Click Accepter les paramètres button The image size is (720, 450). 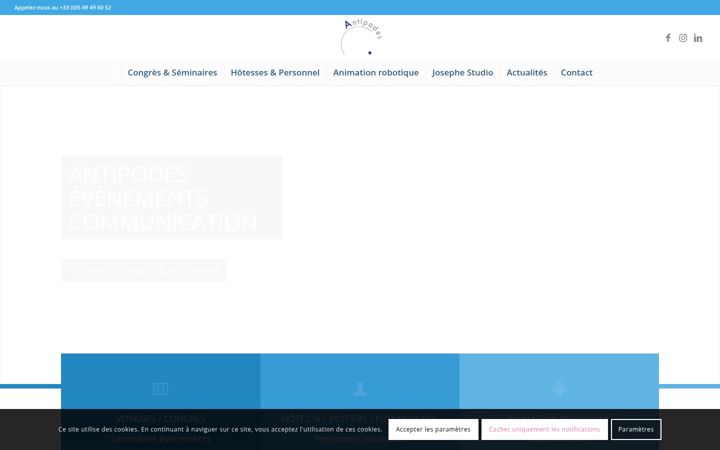coord(433,429)
